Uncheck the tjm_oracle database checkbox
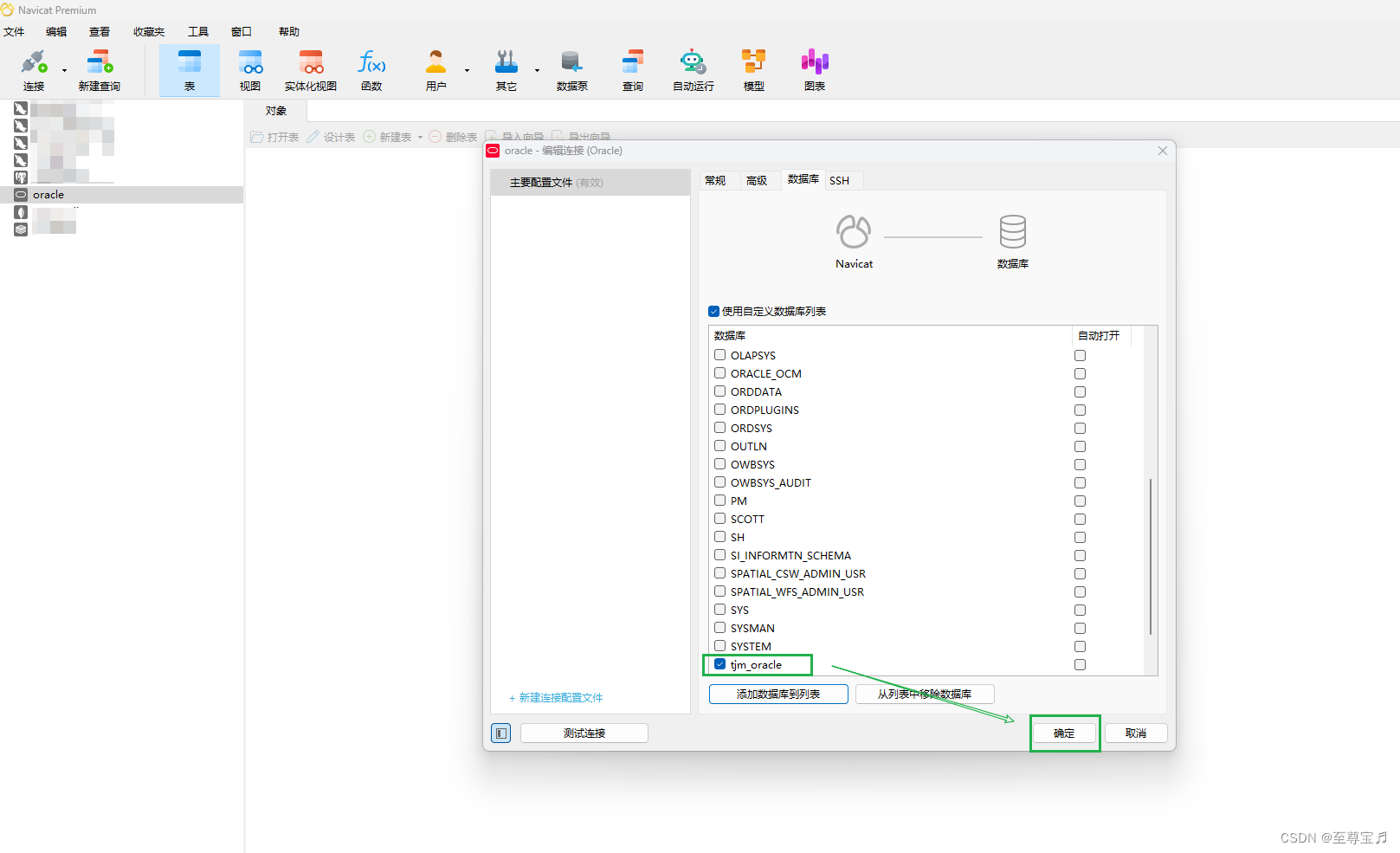1400x853 pixels. tap(720, 664)
